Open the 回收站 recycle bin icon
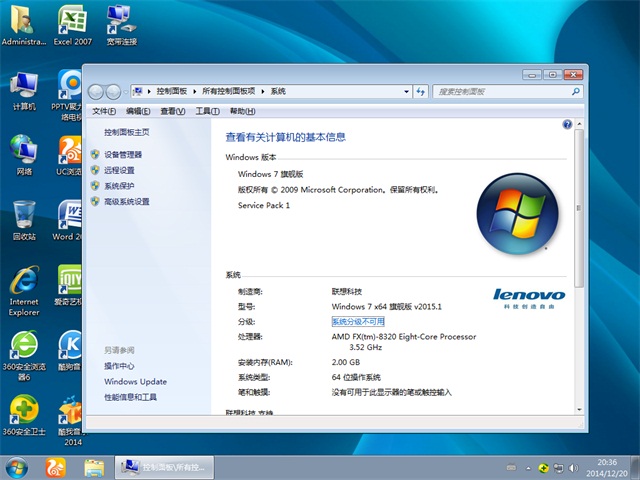 24,218
